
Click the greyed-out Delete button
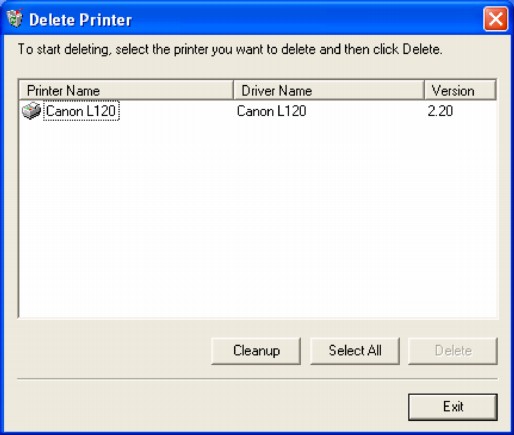tap(453, 351)
